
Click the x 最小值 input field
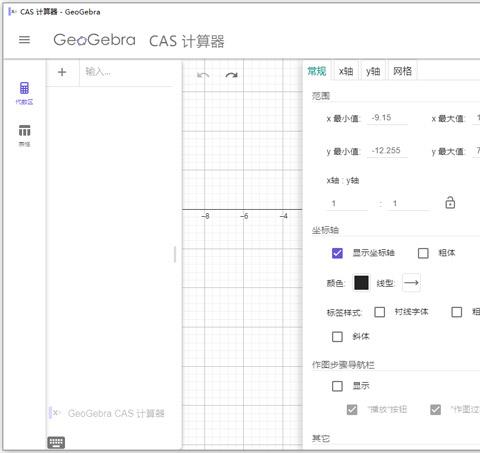pos(387,118)
